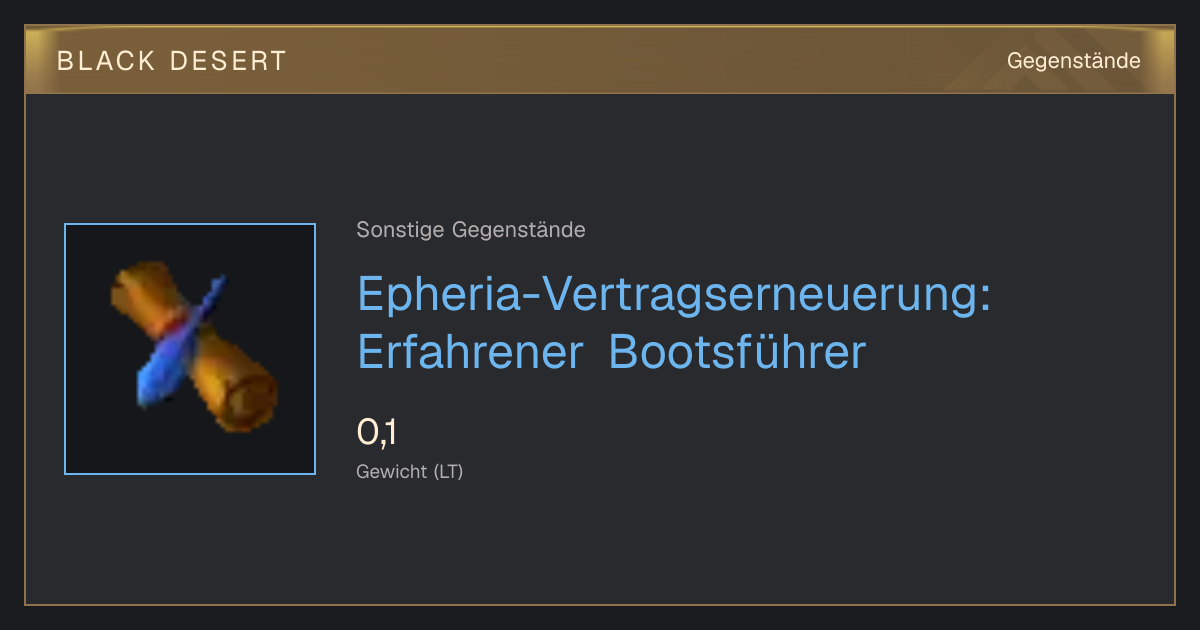Click Gegenstände in the Sonstige Gegenstände label

(x=519, y=230)
